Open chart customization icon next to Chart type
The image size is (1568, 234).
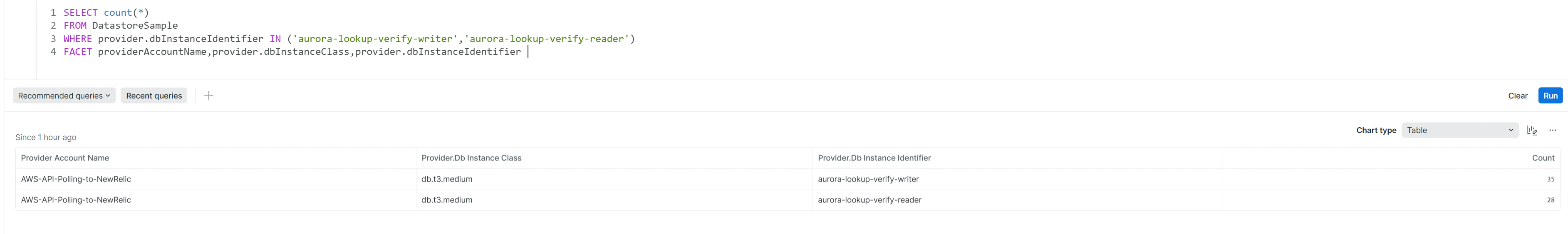point(1532,130)
